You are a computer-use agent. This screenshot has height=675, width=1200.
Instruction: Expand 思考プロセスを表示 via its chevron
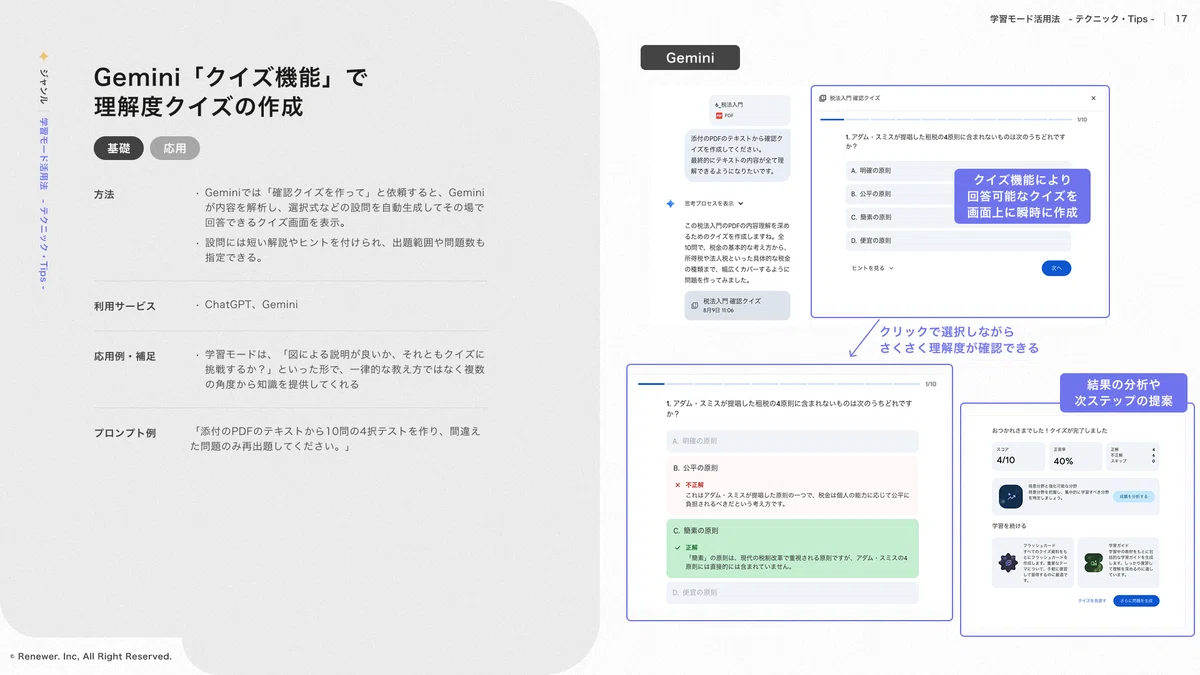741,203
